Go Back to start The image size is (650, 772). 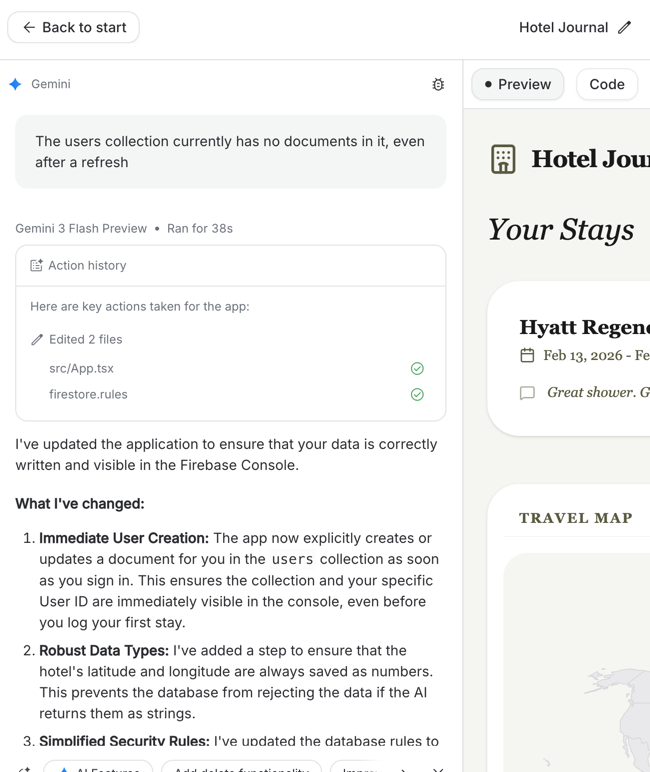coord(73,27)
